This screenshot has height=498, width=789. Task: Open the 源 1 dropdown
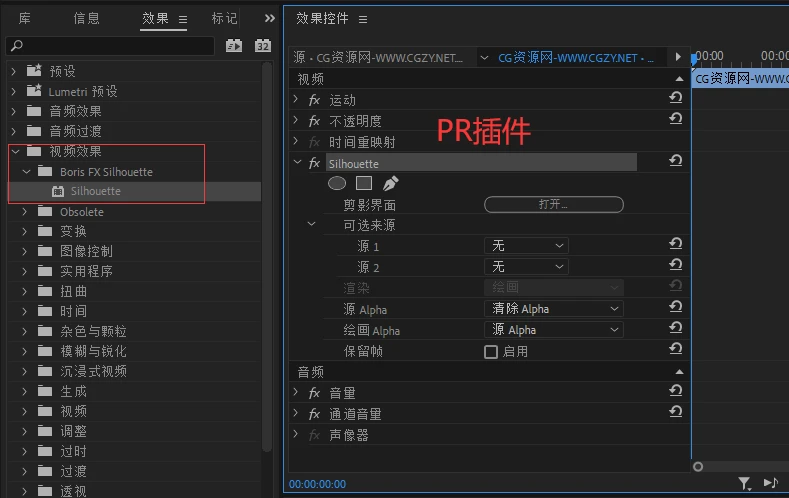point(526,245)
